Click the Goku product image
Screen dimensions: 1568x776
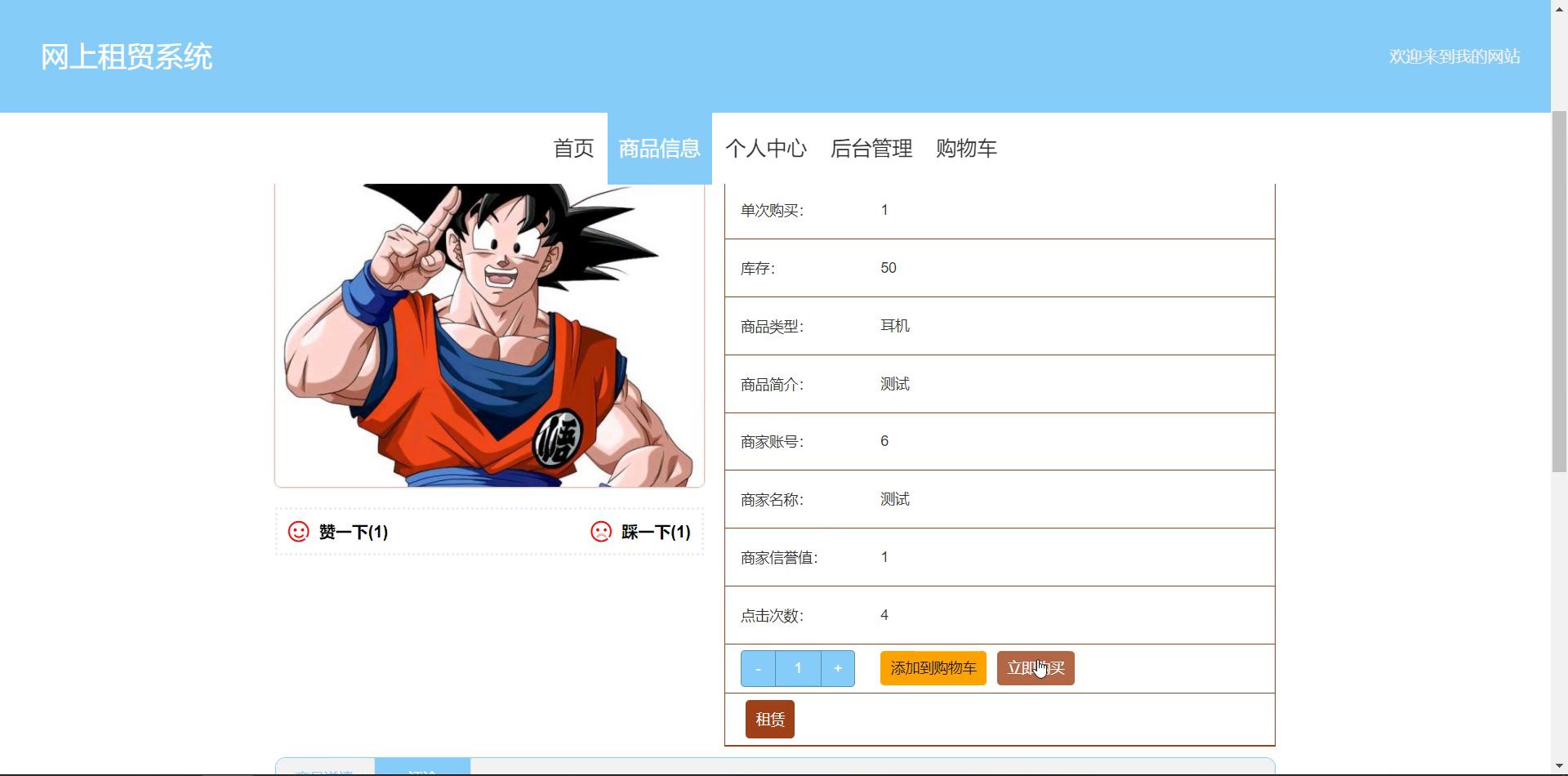(489, 335)
